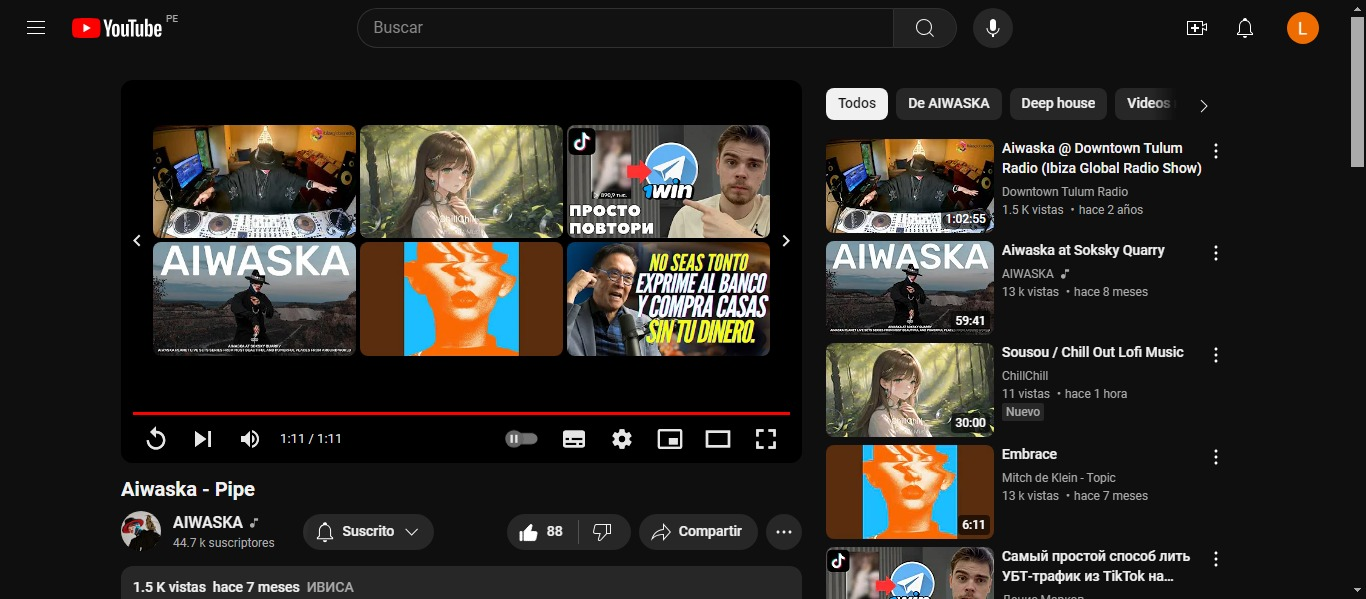Viewport: 1366px width, 599px height.
Task: Share the video via Compartir
Action: 698,532
